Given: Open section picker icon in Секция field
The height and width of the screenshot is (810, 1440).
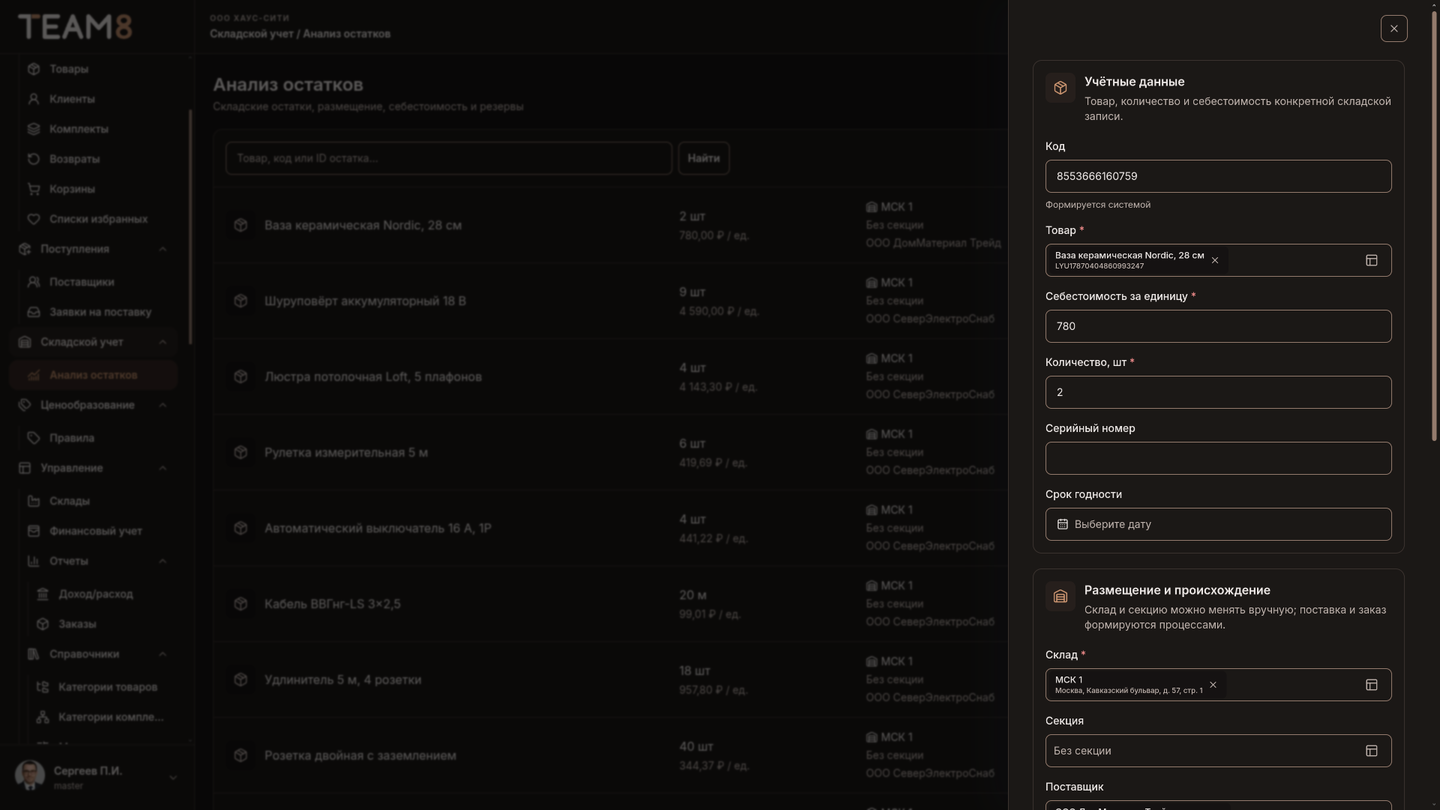Looking at the screenshot, I should click(1372, 751).
